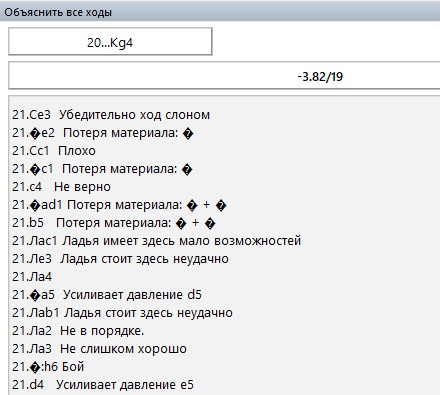Viewport: 440px width, 395px height.
Task: Click the 20...Kg4 move button
Action: [x=110, y=42]
